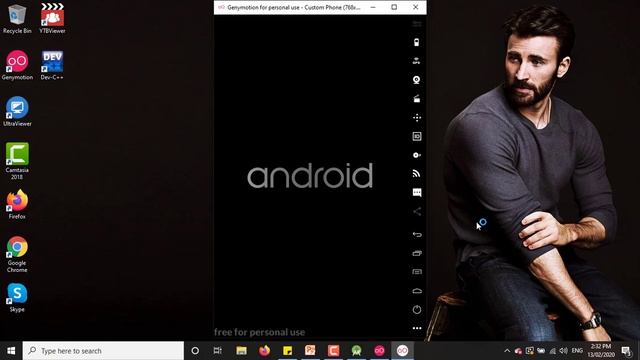Screen dimensions: 640x360
Task: Open Task View on the taskbar
Action: 218,351
